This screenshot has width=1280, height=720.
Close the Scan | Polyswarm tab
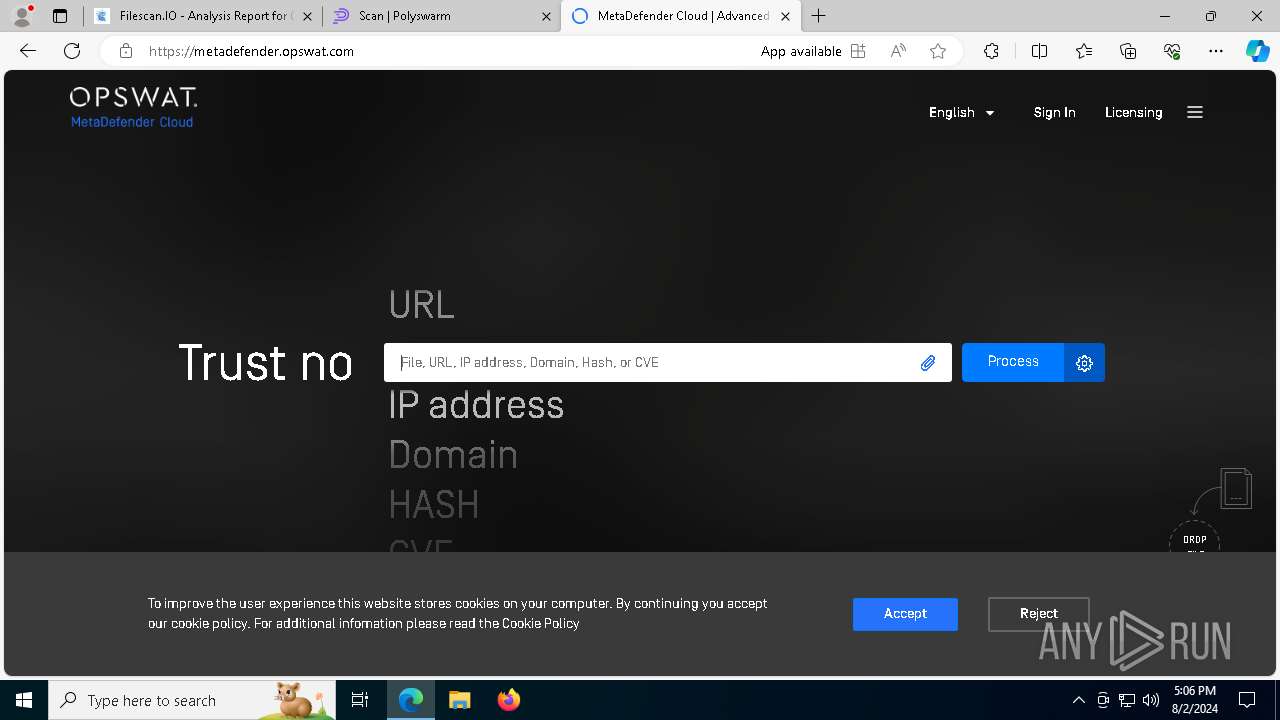click(x=546, y=16)
